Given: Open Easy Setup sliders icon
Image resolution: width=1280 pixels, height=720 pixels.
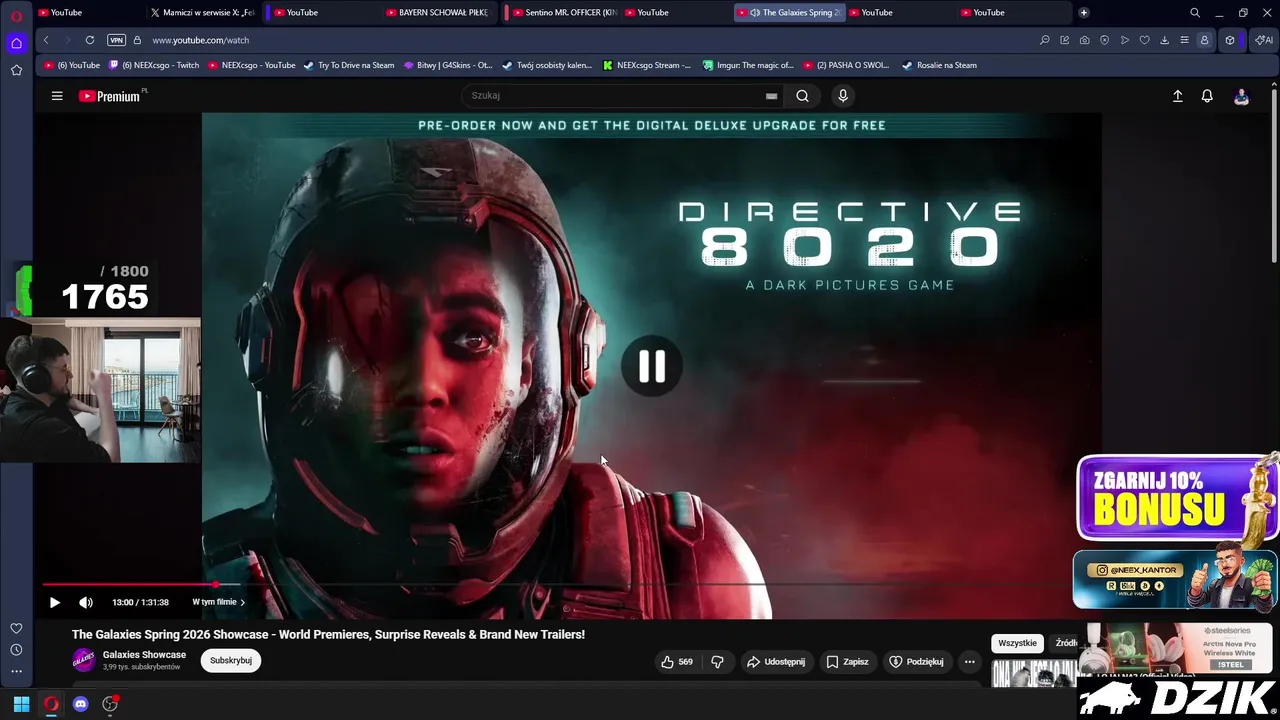Looking at the screenshot, I should (1184, 40).
